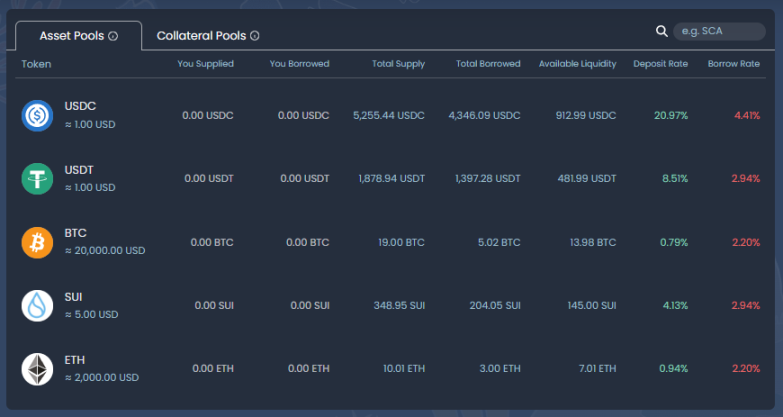Click the Ethereum diamond icon
Image resolution: width=783 pixels, height=417 pixels.
coord(37,369)
